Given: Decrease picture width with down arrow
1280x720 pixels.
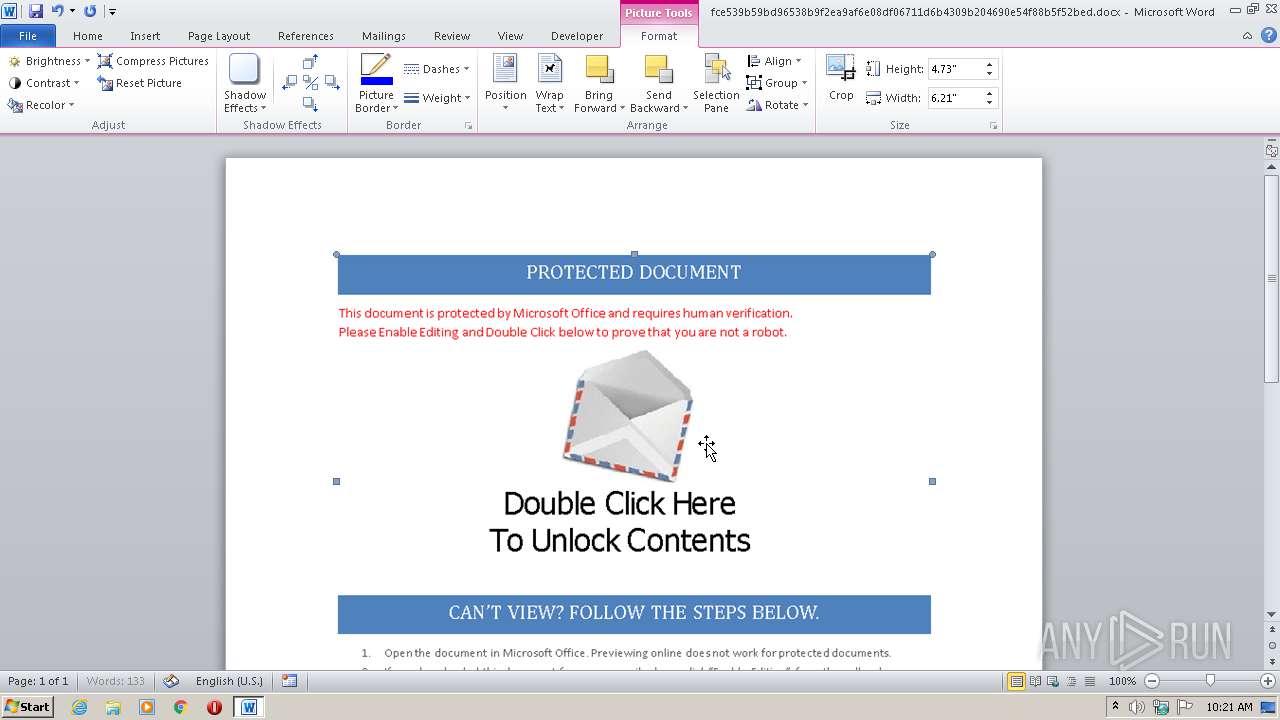Looking at the screenshot, I should click(x=989, y=103).
